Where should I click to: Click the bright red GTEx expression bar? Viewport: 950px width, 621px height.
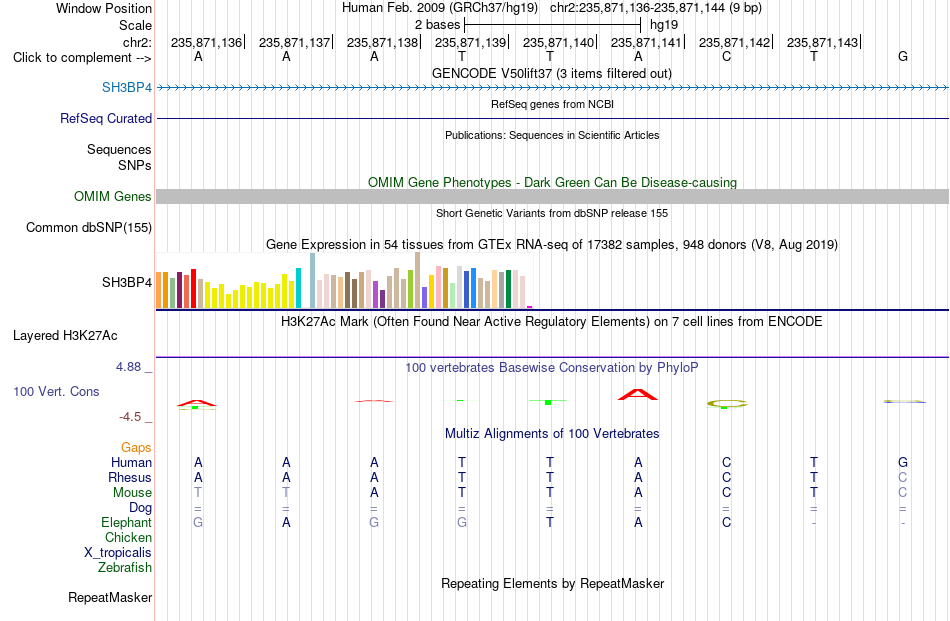point(193,288)
